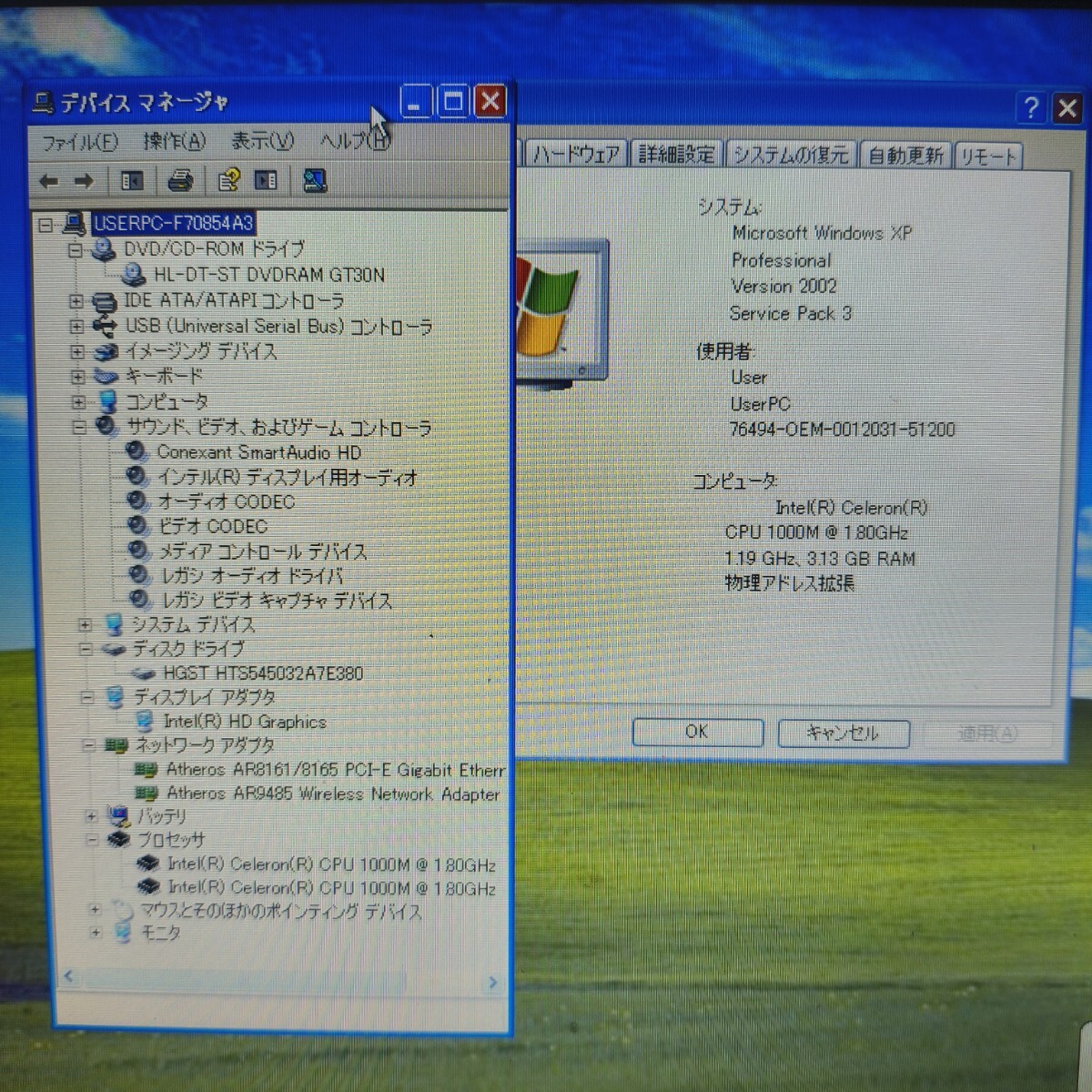The image size is (1092, 1092).
Task: Click the Device Manager title bar icon
Action: point(43,102)
